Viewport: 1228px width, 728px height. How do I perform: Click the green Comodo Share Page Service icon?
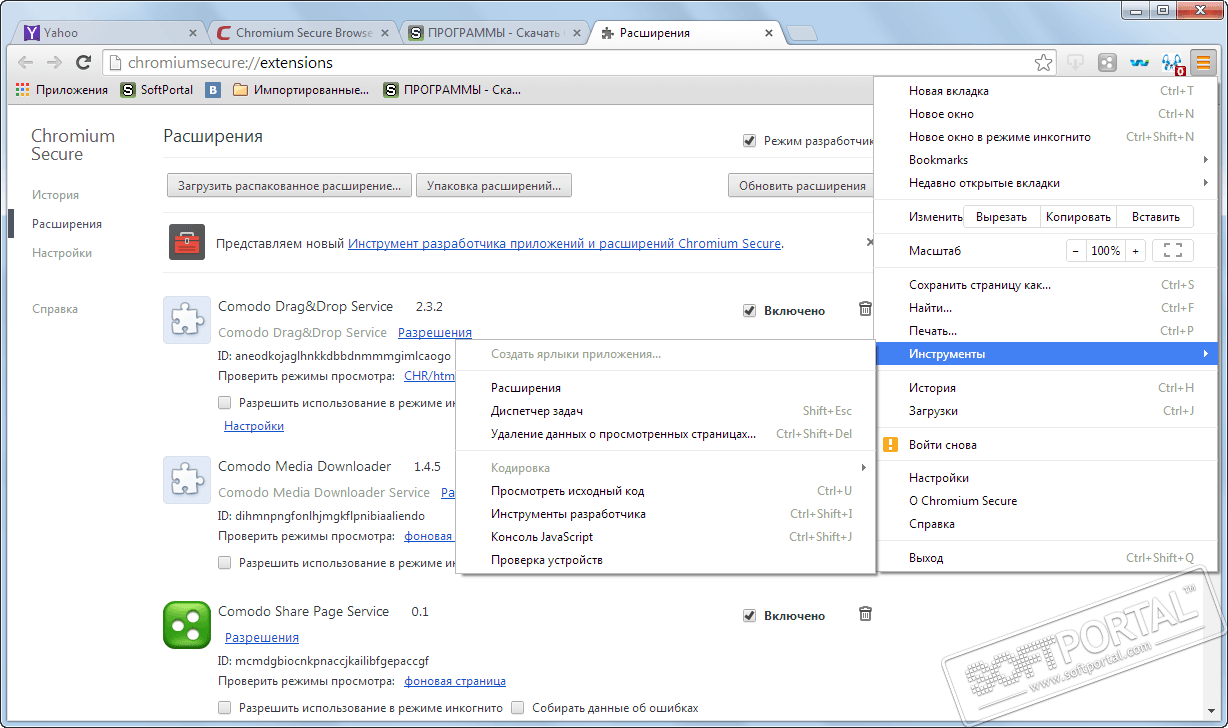tap(187, 625)
